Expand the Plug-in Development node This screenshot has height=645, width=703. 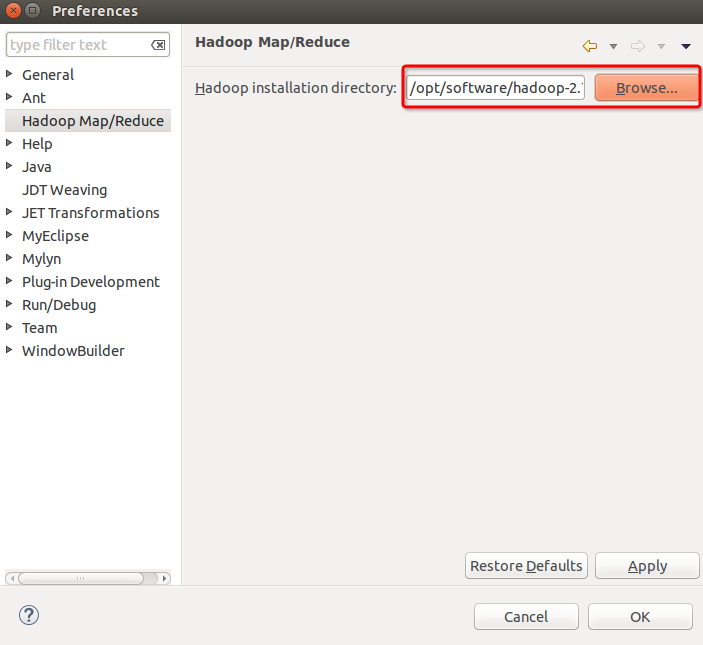[9, 281]
